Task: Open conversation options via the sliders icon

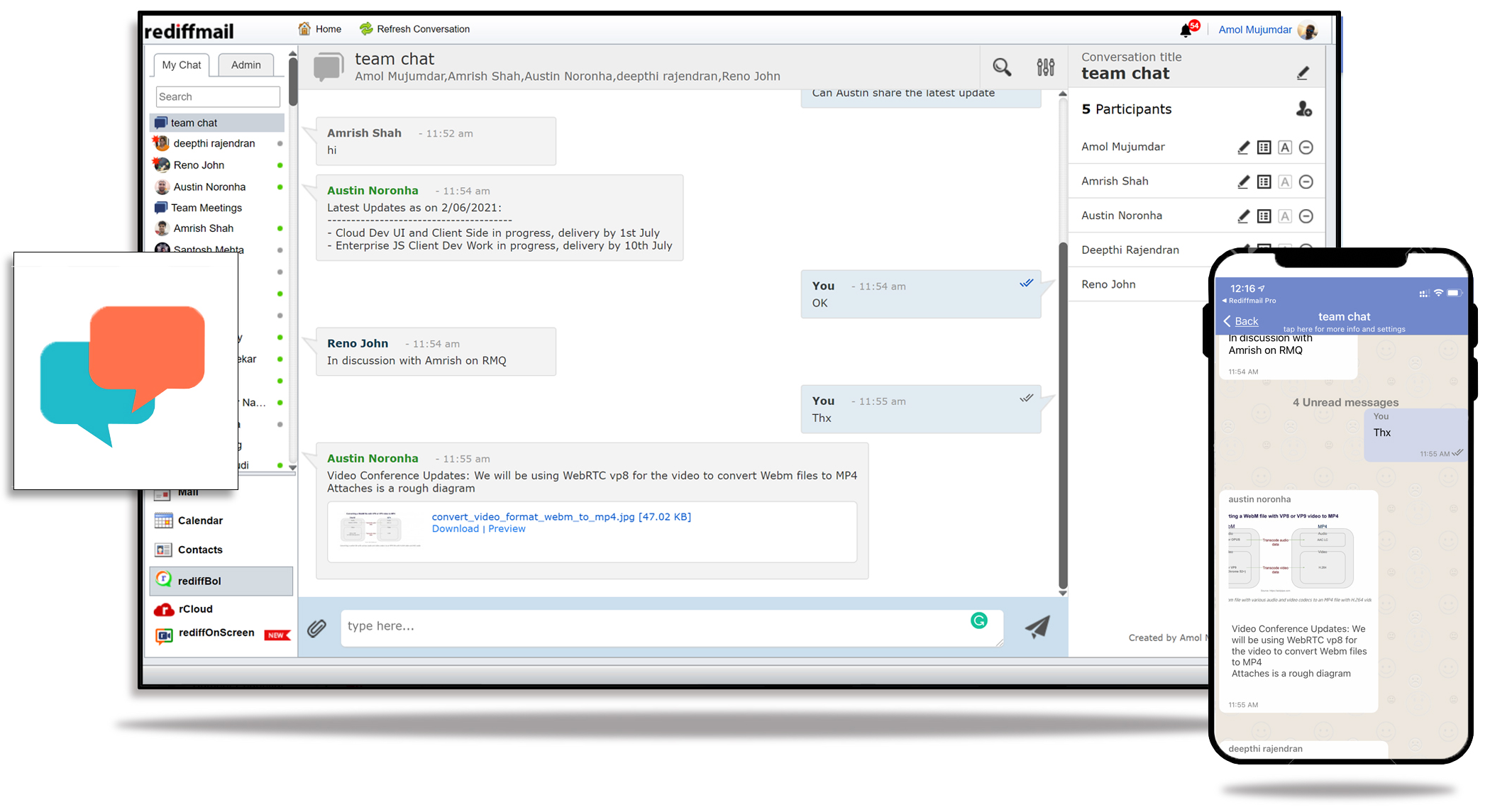Action: 1046,67
